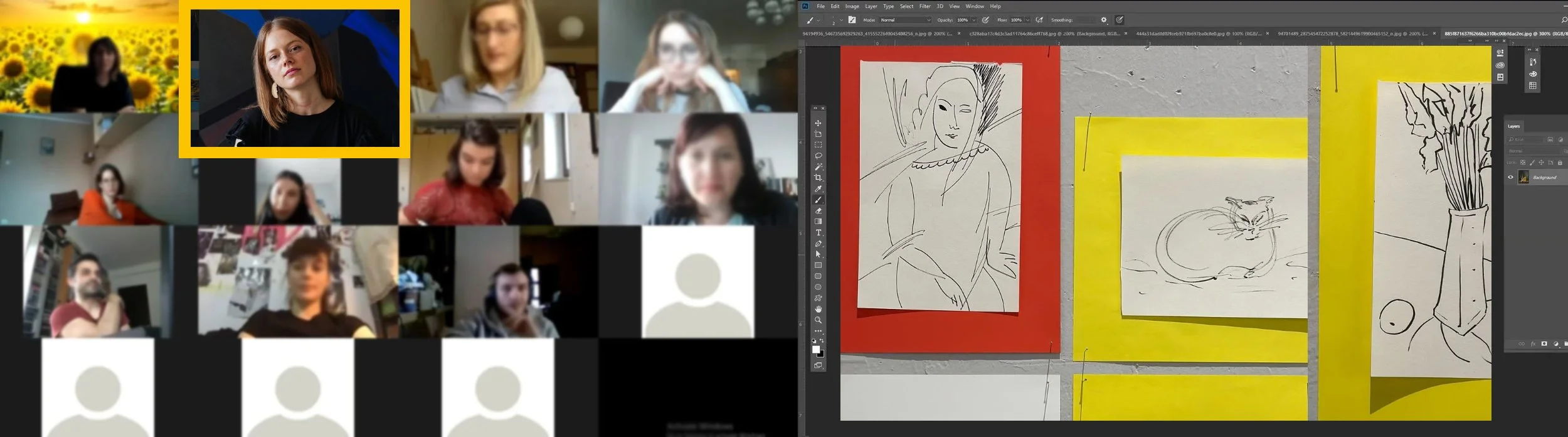Viewport: 1568px width, 437px height.
Task: Open Swatches grid icon in right dock
Action: [1533, 85]
